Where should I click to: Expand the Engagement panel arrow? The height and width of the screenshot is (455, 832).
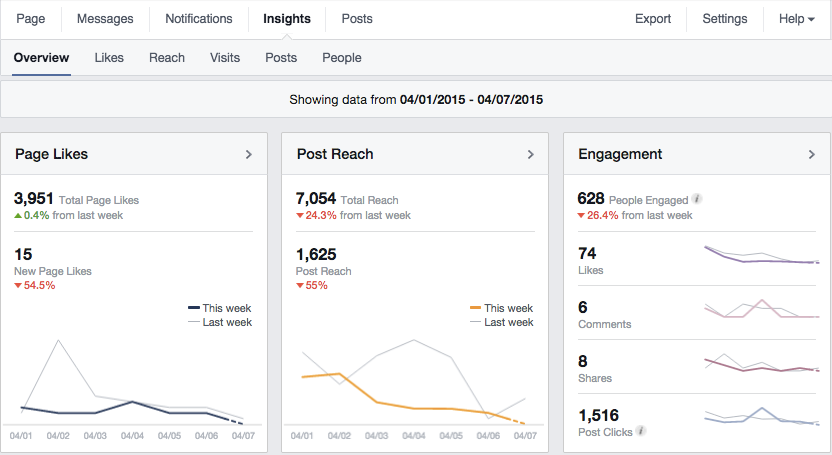click(812, 154)
